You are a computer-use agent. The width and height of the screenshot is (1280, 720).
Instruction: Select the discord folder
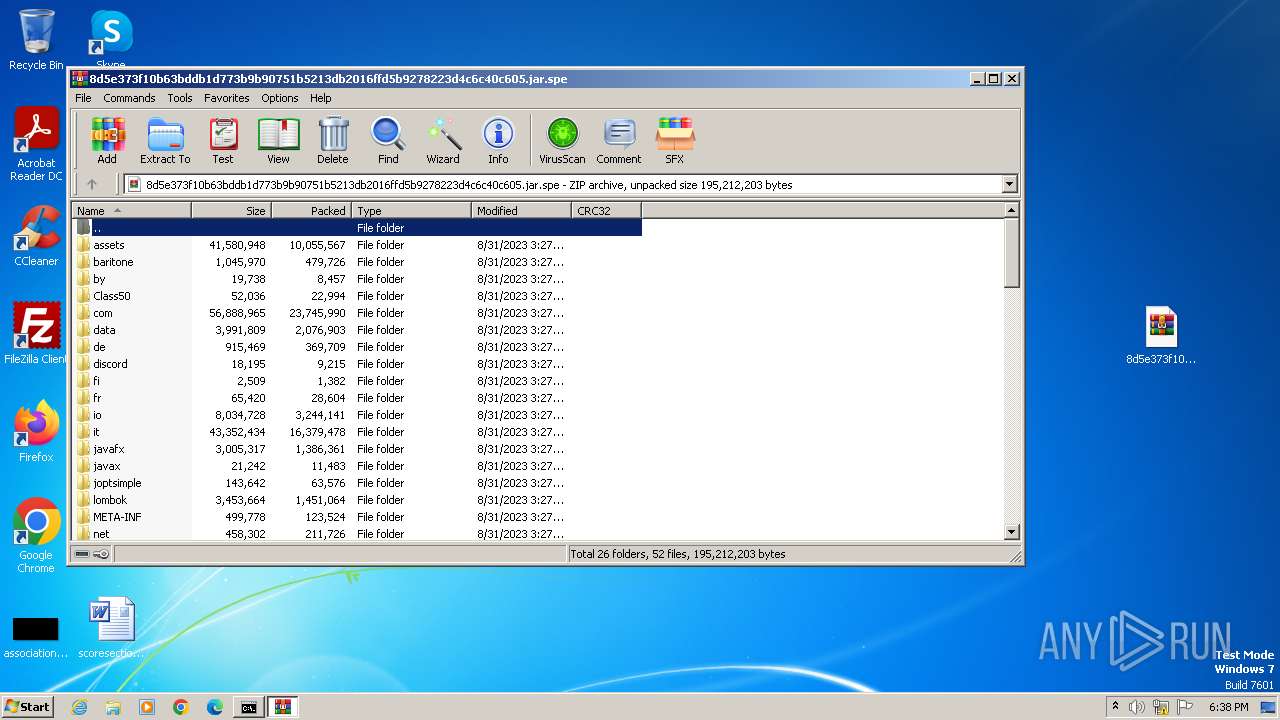point(110,364)
